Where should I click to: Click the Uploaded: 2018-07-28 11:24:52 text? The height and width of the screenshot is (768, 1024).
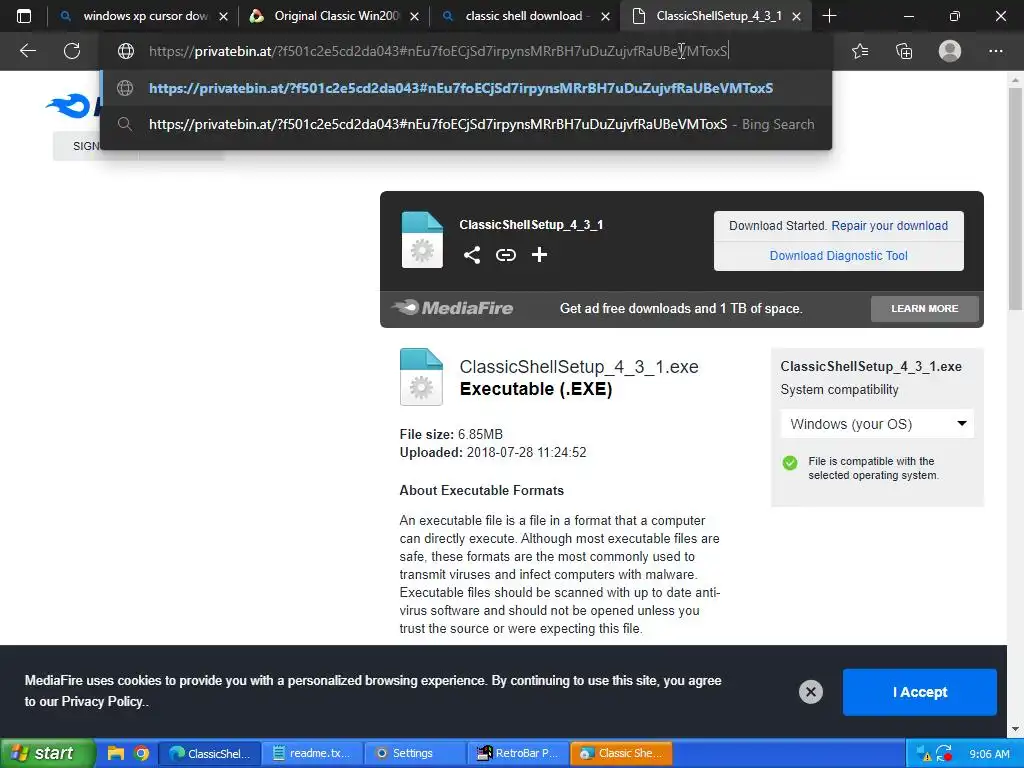click(493, 453)
